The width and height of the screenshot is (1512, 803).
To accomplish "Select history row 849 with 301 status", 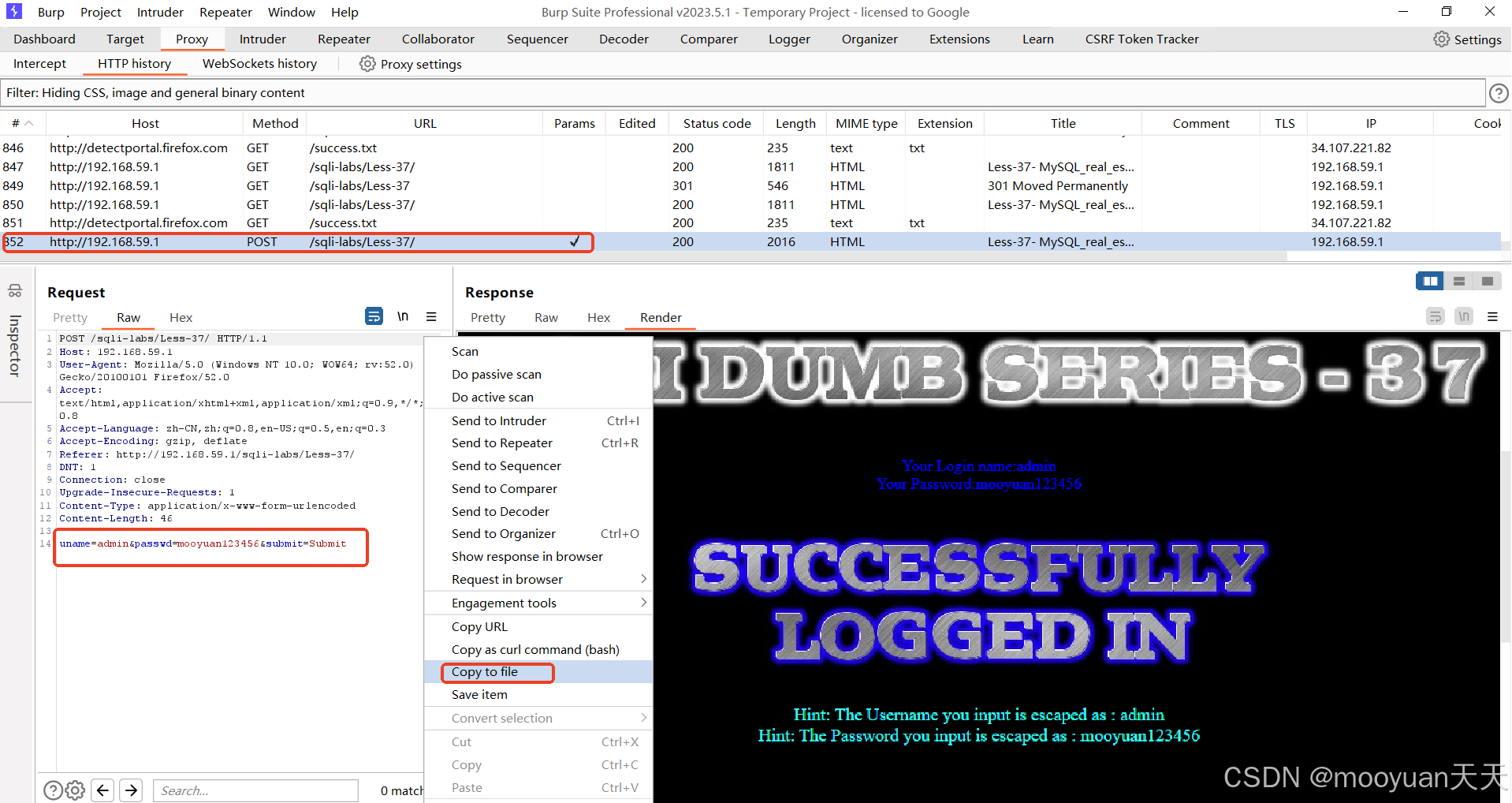I will [x=750, y=185].
